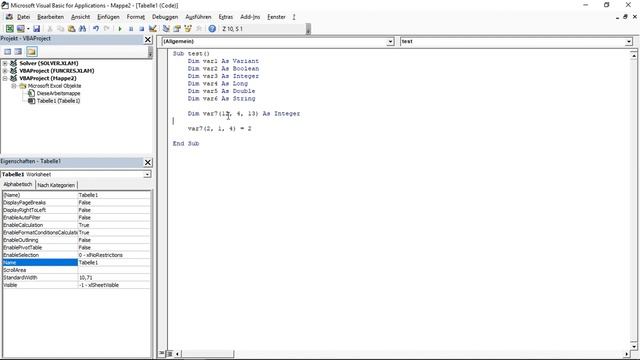This screenshot has height=360, width=640.
Task: Click the code window horizontal scrollbar thumb
Action: point(207,353)
